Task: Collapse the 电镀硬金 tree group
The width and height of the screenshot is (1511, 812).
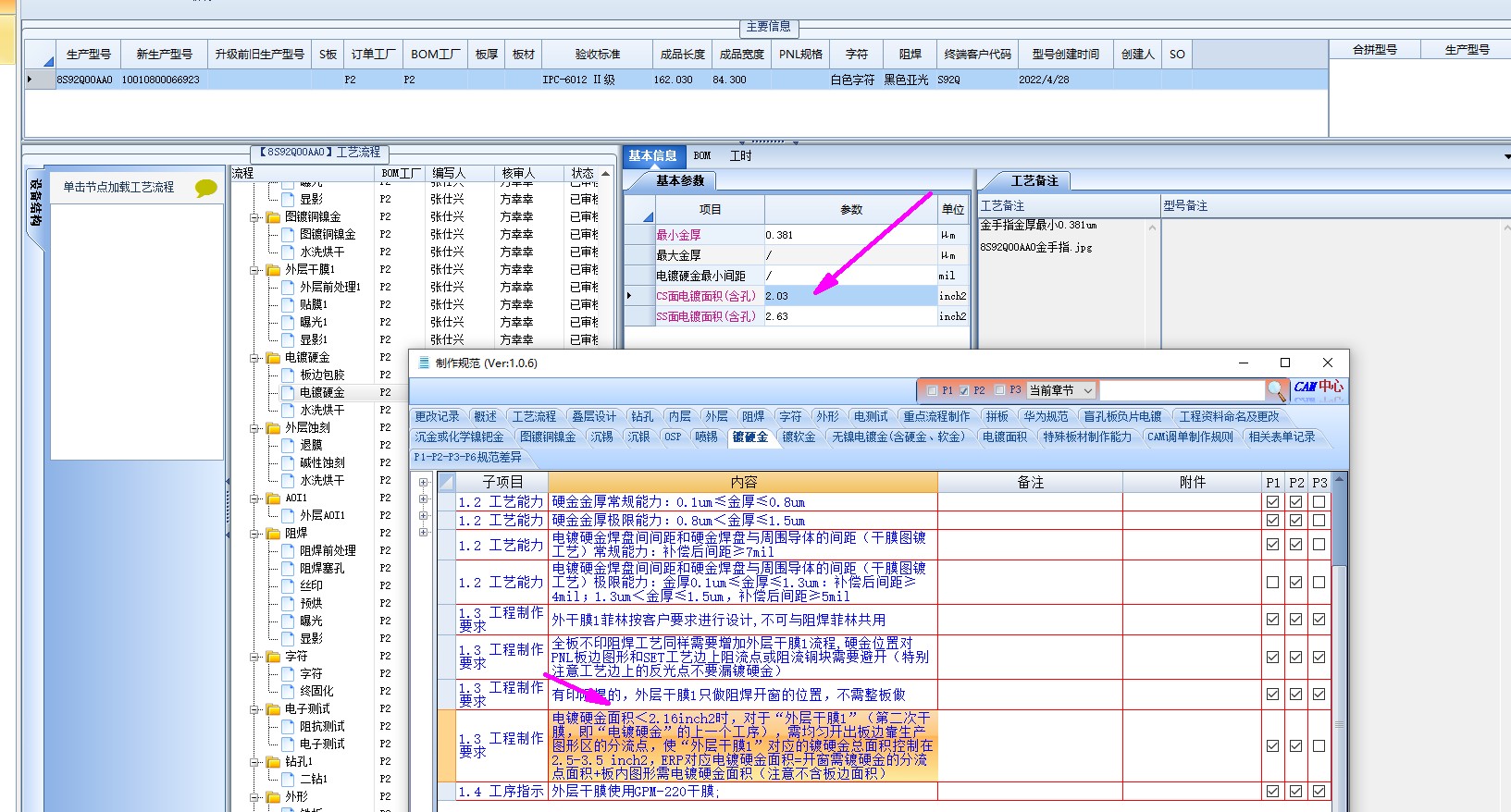Action: 254,358
